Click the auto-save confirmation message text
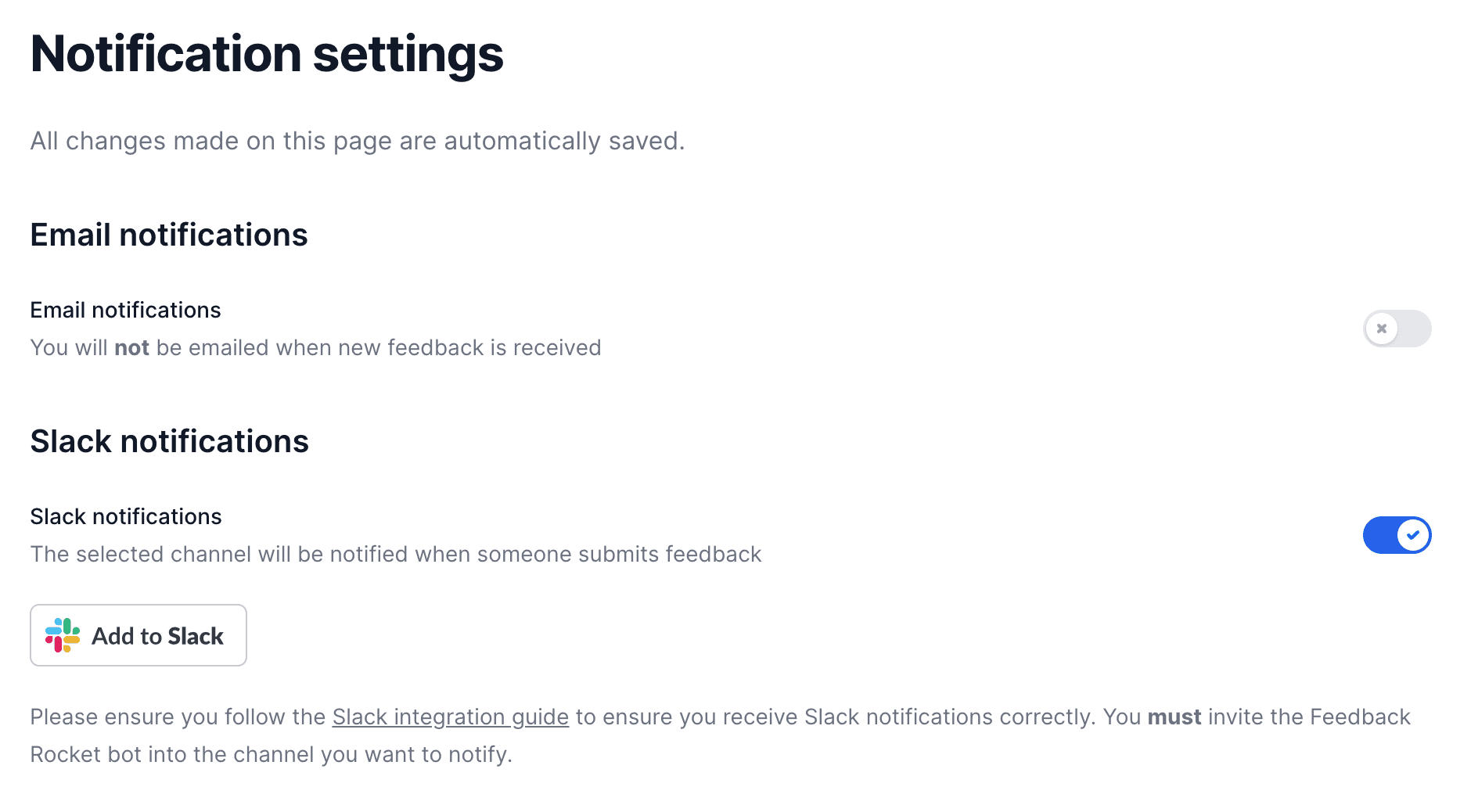 358,141
